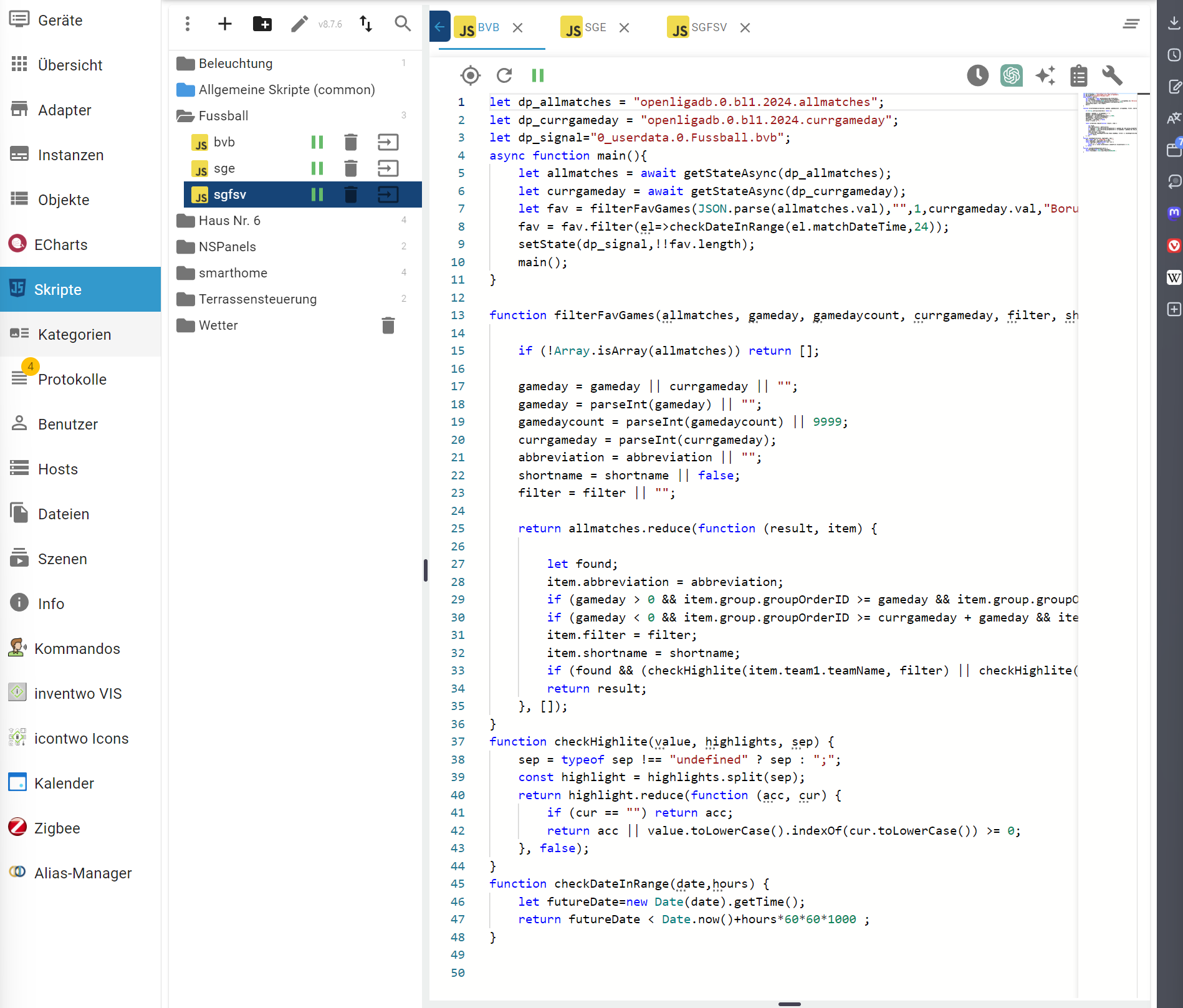Open Objekte in the sidebar
Image resolution: width=1183 pixels, height=1008 pixels.
click(x=64, y=200)
